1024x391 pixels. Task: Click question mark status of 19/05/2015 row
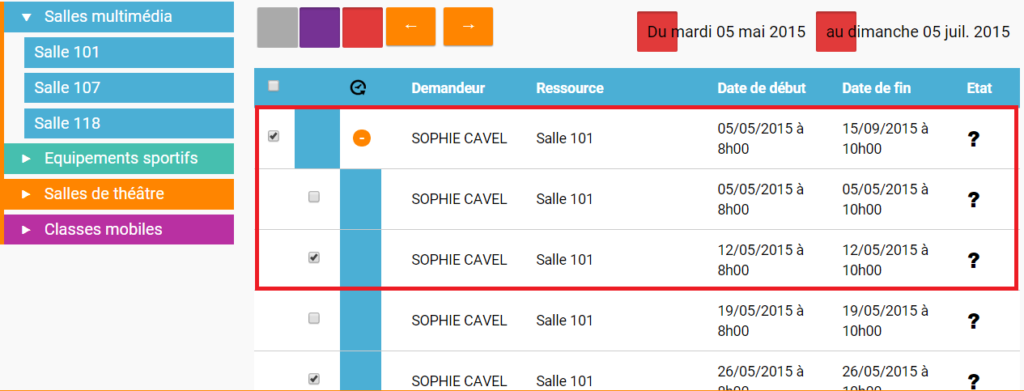973,321
